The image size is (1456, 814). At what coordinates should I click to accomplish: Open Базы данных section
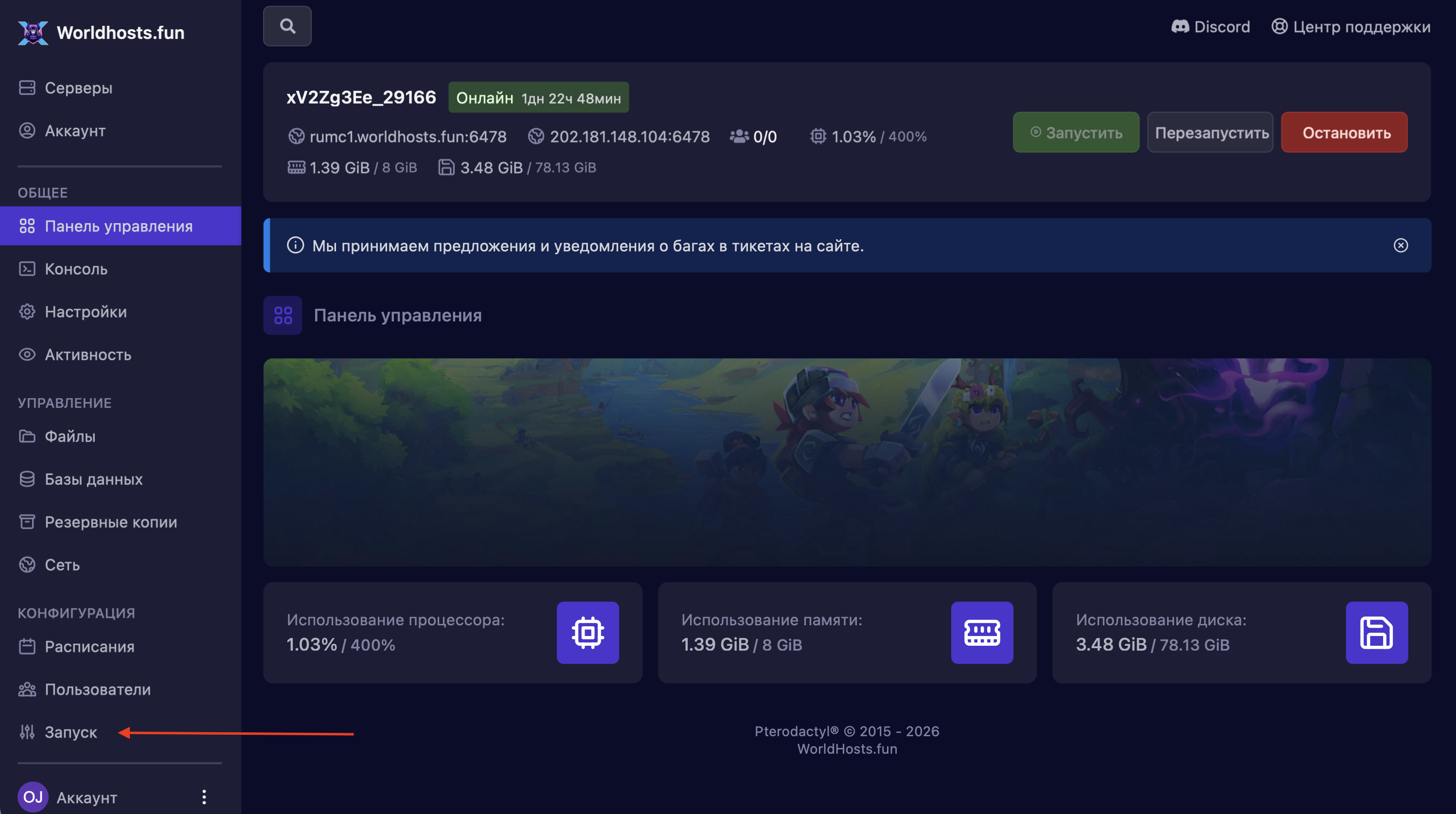(93, 479)
